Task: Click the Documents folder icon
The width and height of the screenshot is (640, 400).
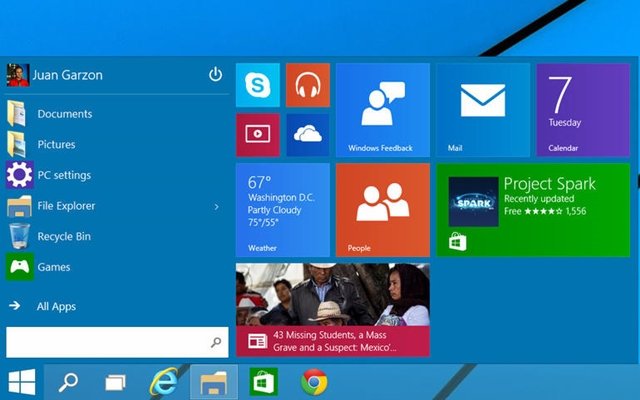Action: click(16, 113)
